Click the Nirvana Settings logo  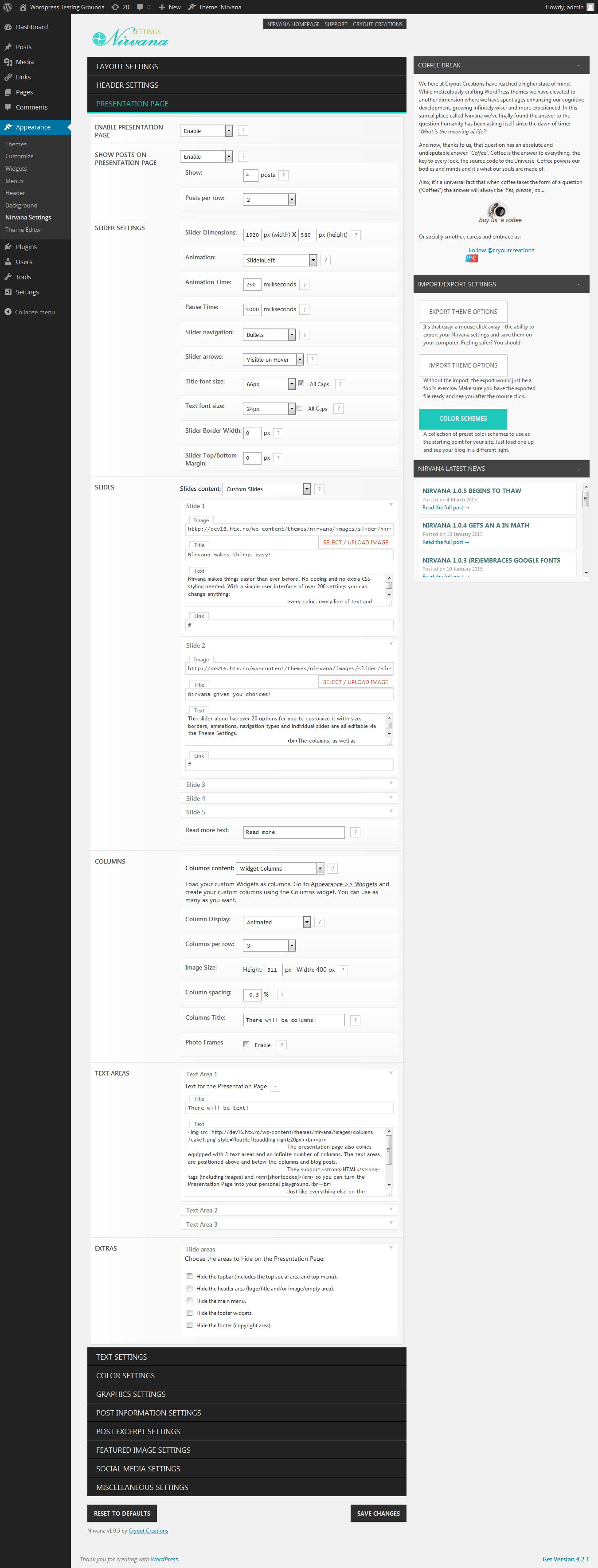(x=130, y=37)
